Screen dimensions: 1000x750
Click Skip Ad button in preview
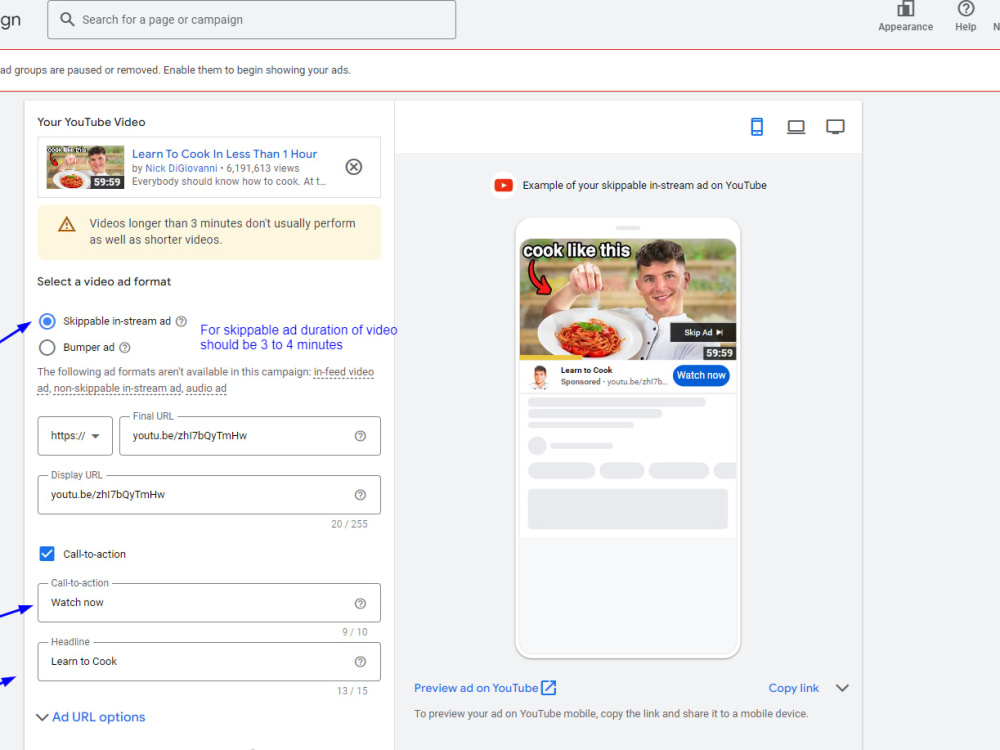(703, 332)
